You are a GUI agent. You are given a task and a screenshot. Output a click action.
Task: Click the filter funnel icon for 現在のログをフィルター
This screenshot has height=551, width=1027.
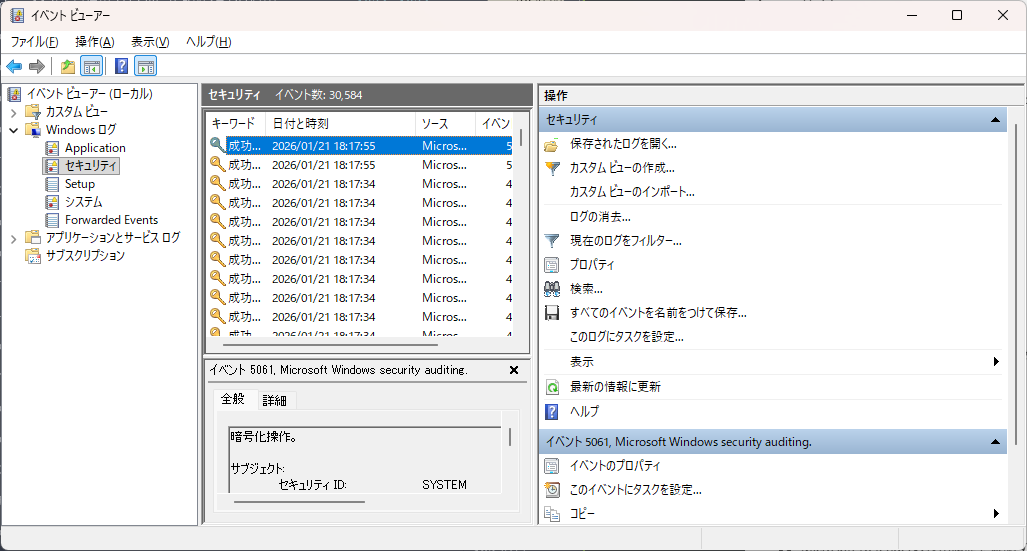[x=552, y=241]
